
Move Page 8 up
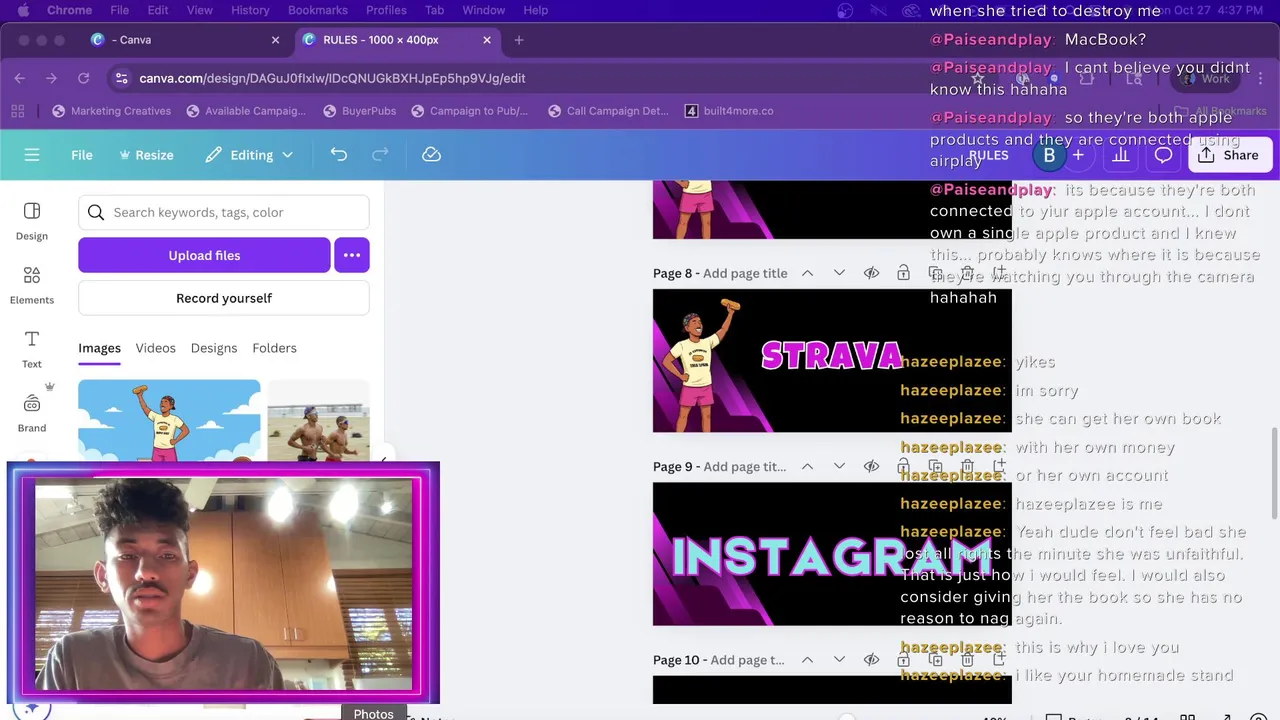click(807, 273)
